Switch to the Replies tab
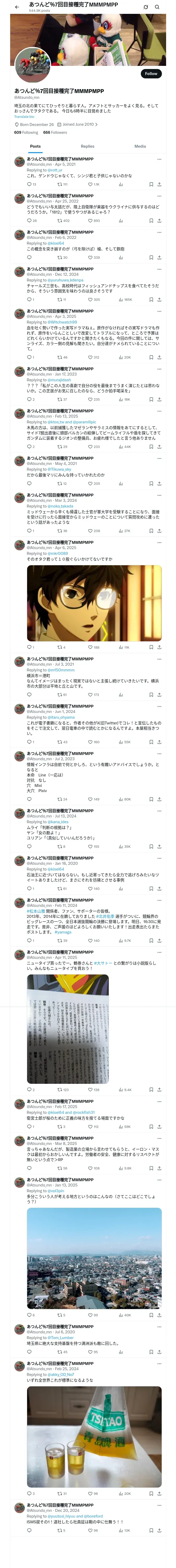 [87, 146]
